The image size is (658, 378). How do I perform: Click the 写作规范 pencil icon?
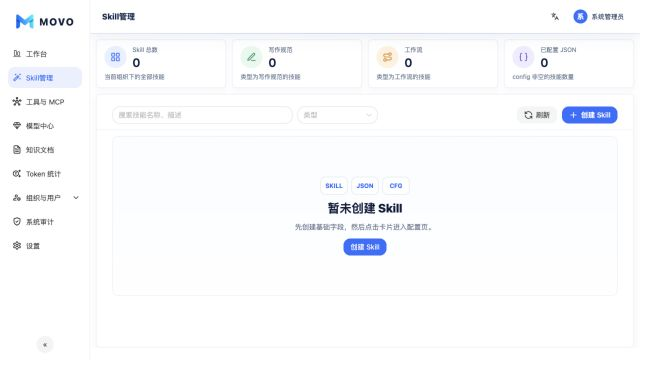251,57
